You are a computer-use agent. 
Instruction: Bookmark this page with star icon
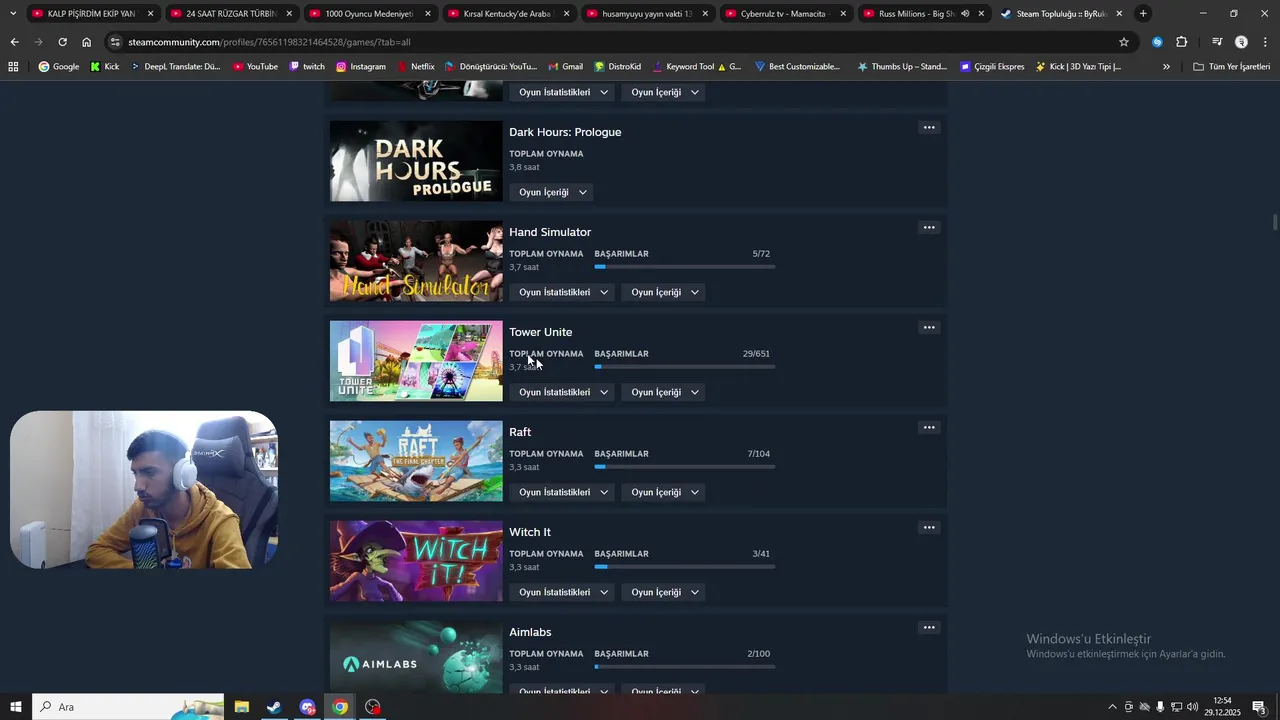(x=1124, y=42)
